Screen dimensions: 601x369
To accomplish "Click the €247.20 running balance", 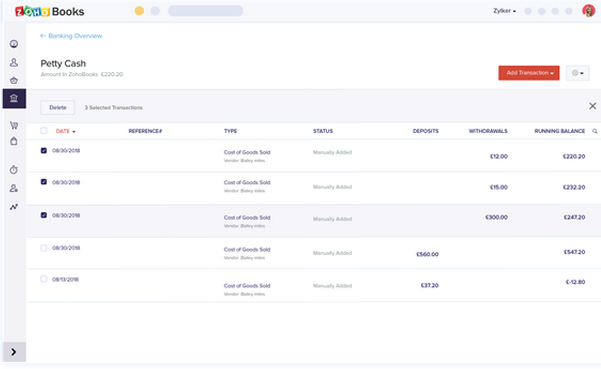I will 574,217.
